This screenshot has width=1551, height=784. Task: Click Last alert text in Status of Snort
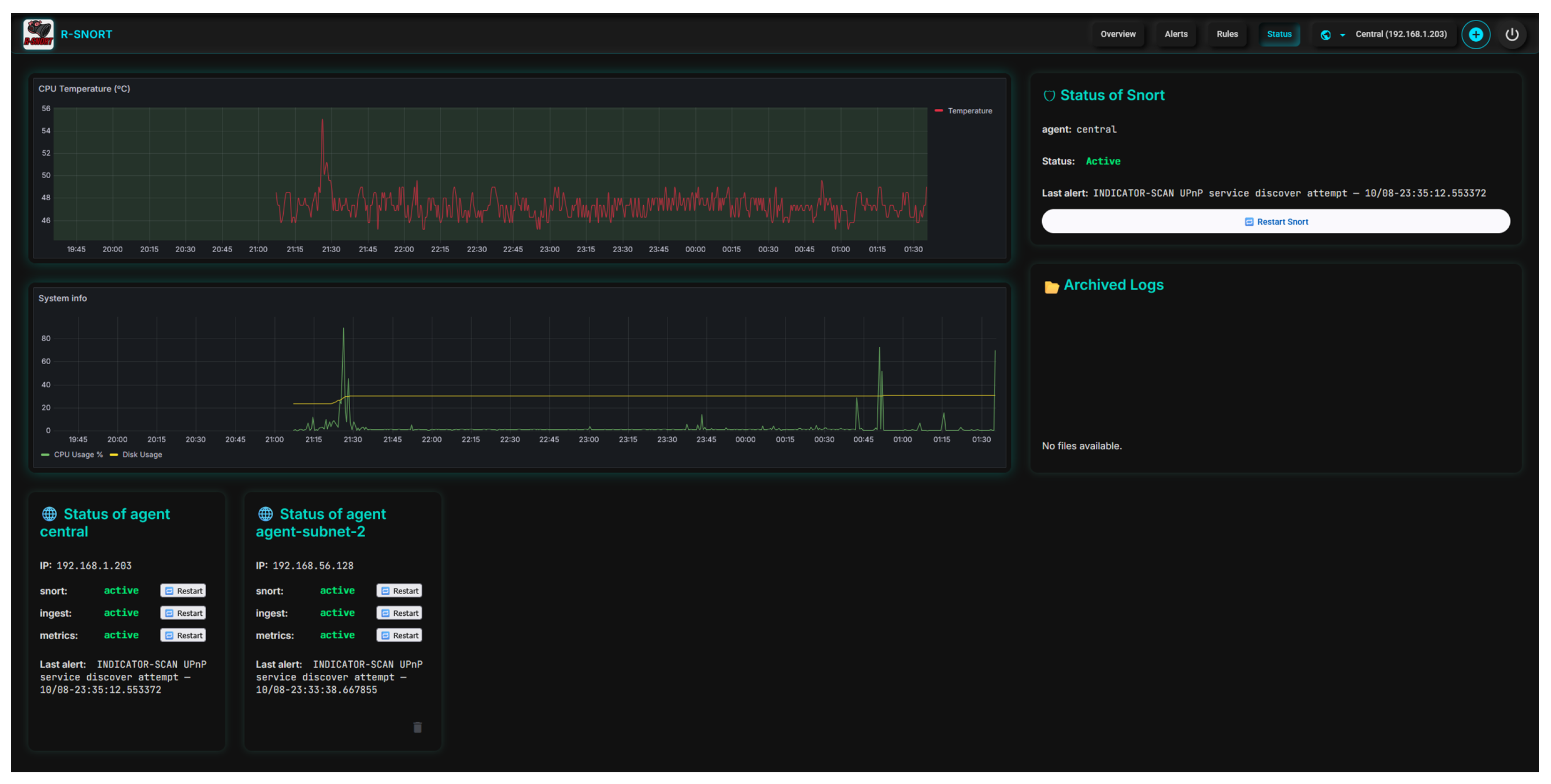click(1264, 193)
